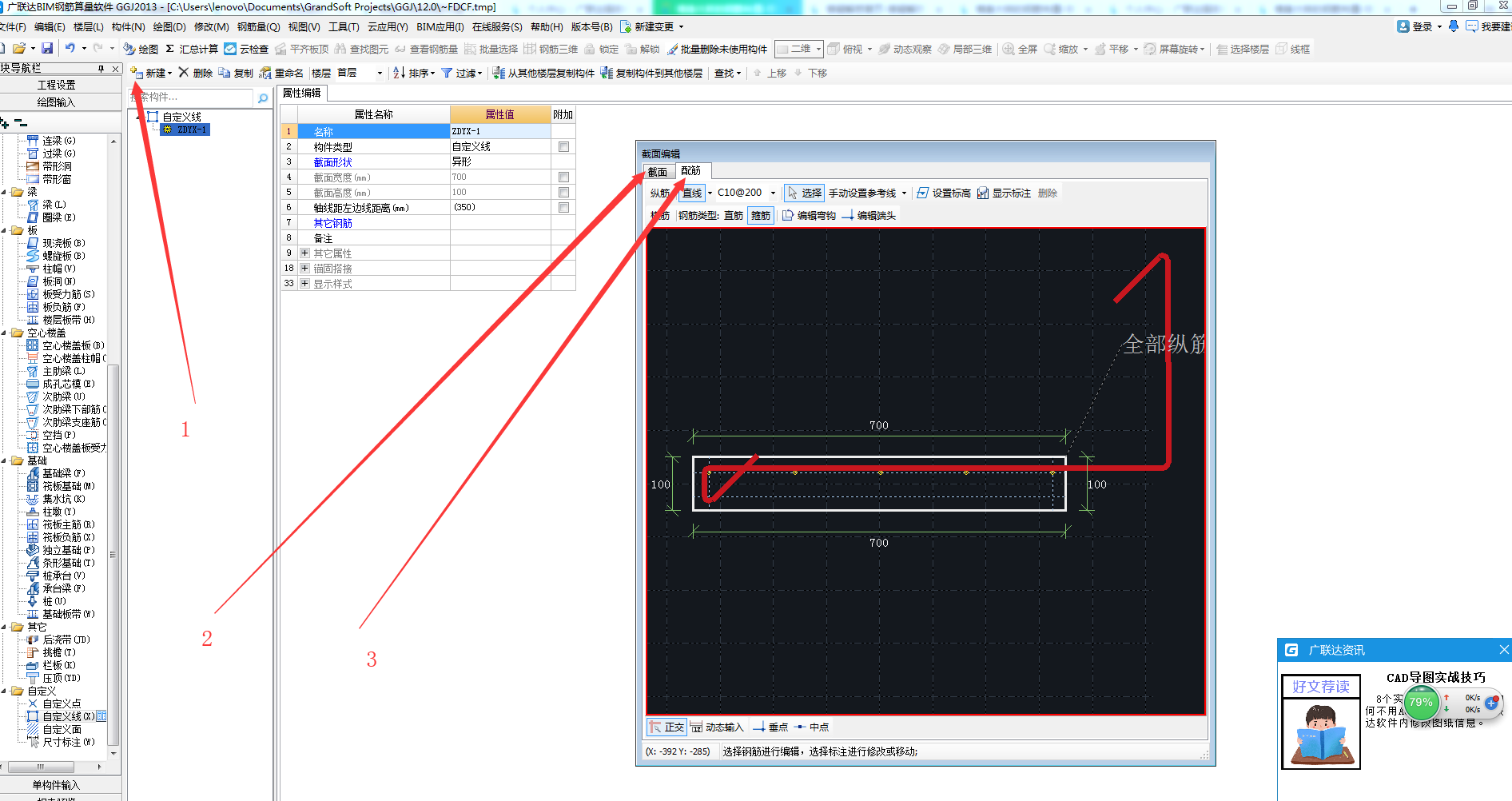Open the 钢筋量(Q) menu
This screenshot has height=801, width=1512.
click(258, 26)
